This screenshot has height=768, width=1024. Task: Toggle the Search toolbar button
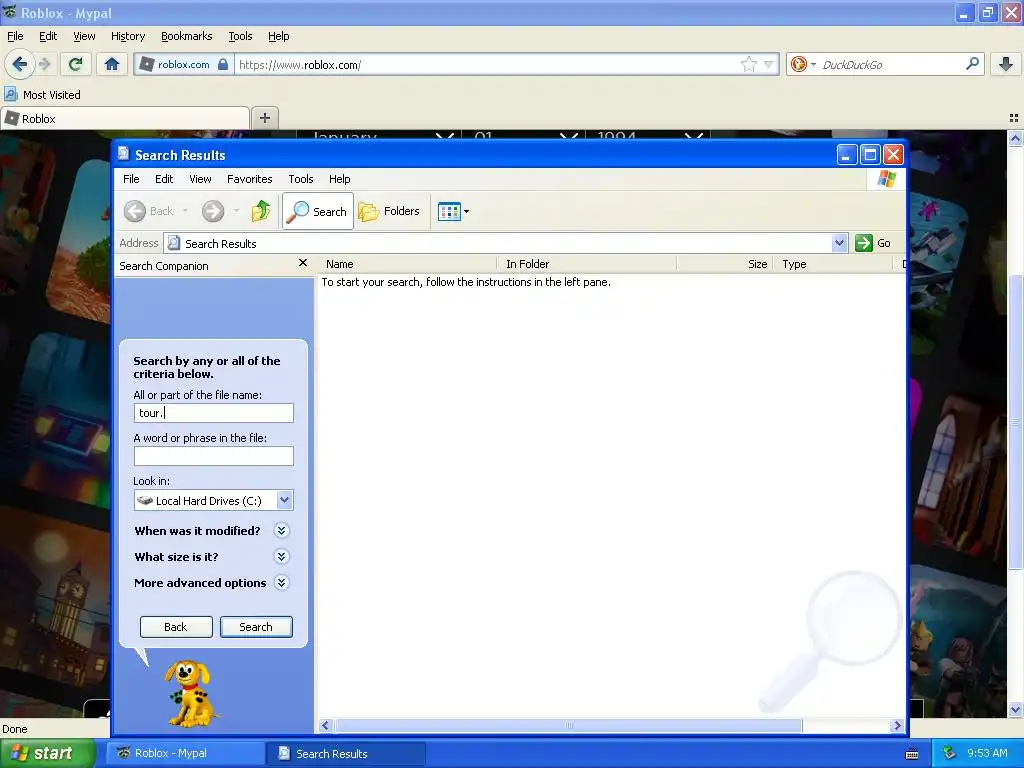318,211
